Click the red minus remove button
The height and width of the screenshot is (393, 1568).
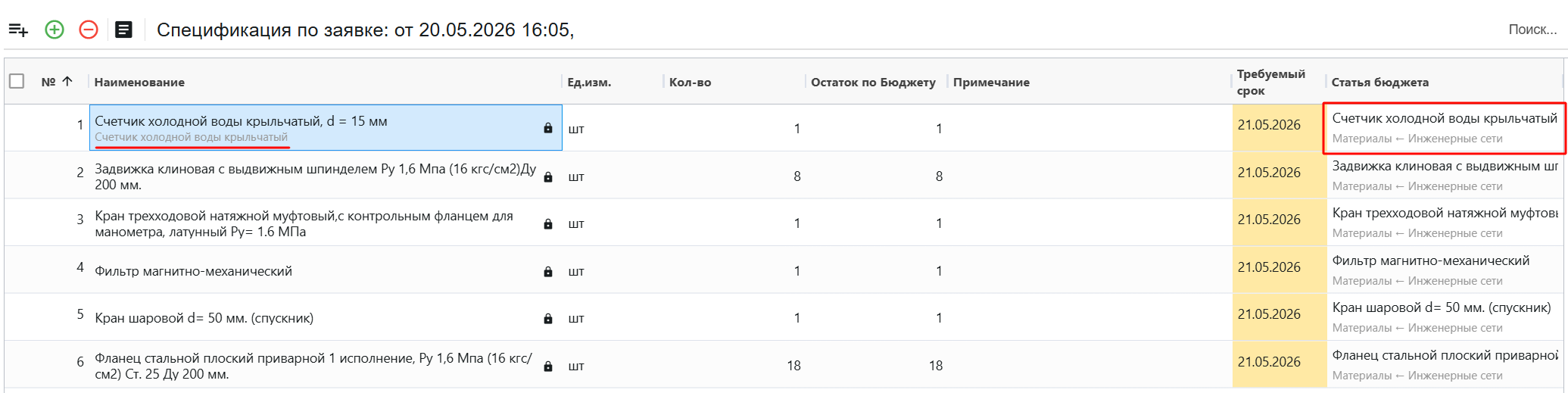tap(89, 30)
